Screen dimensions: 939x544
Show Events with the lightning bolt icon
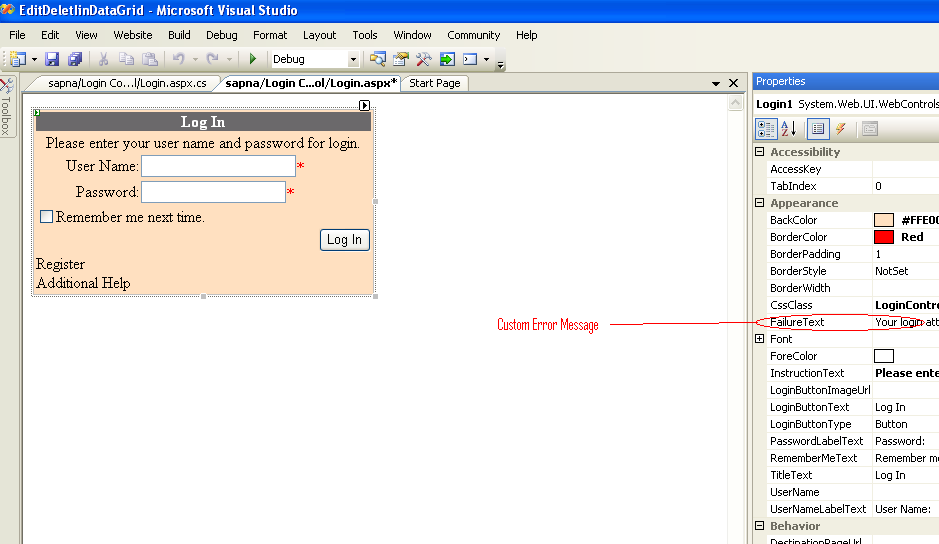841,128
